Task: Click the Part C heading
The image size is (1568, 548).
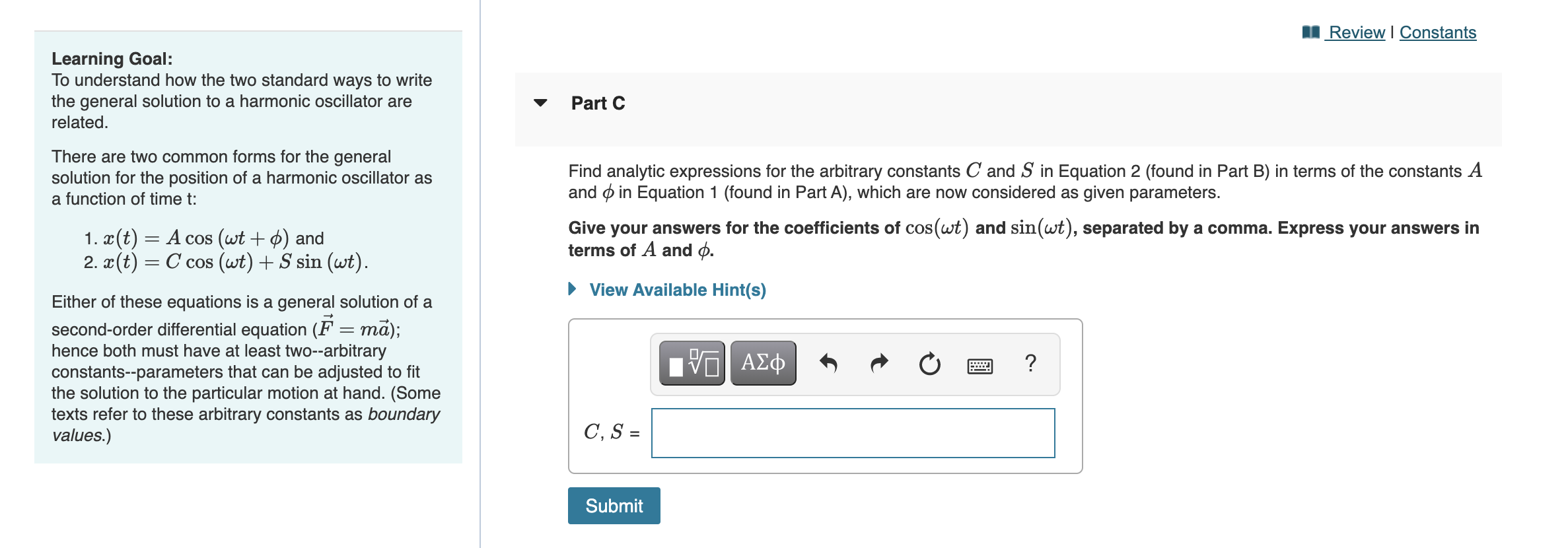Action: (x=598, y=103)
